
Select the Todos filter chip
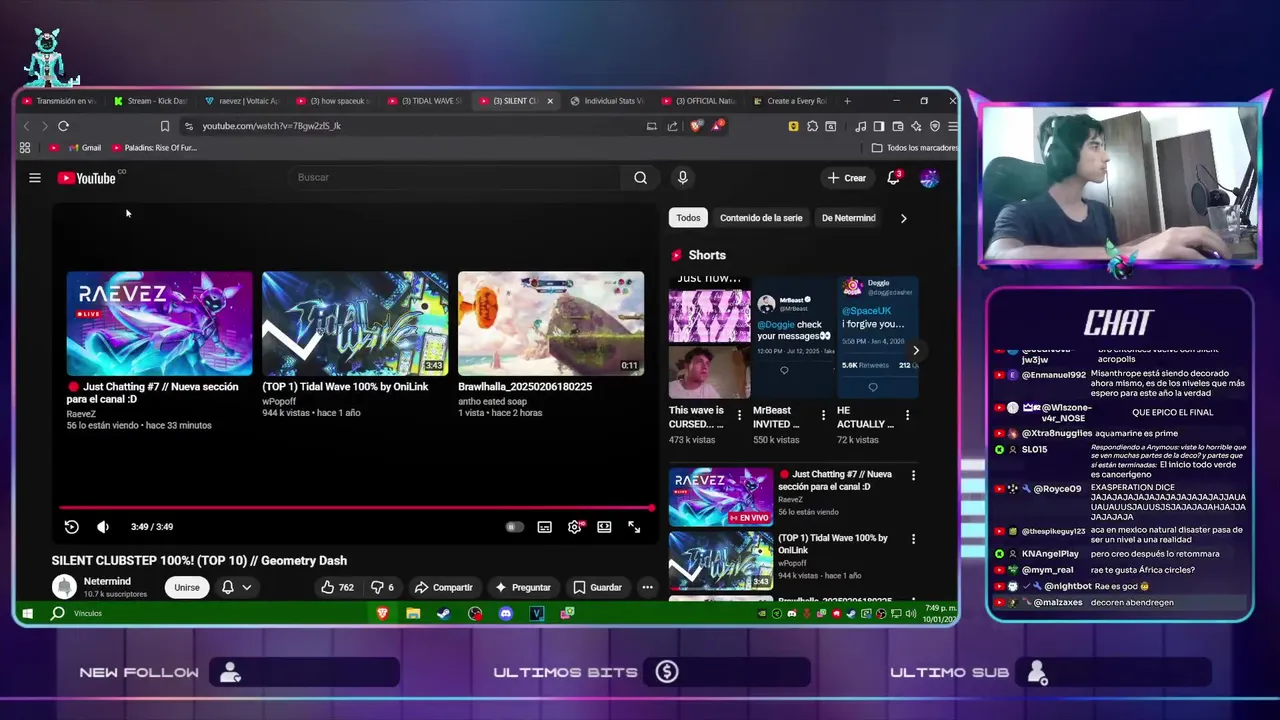[688, 218]
